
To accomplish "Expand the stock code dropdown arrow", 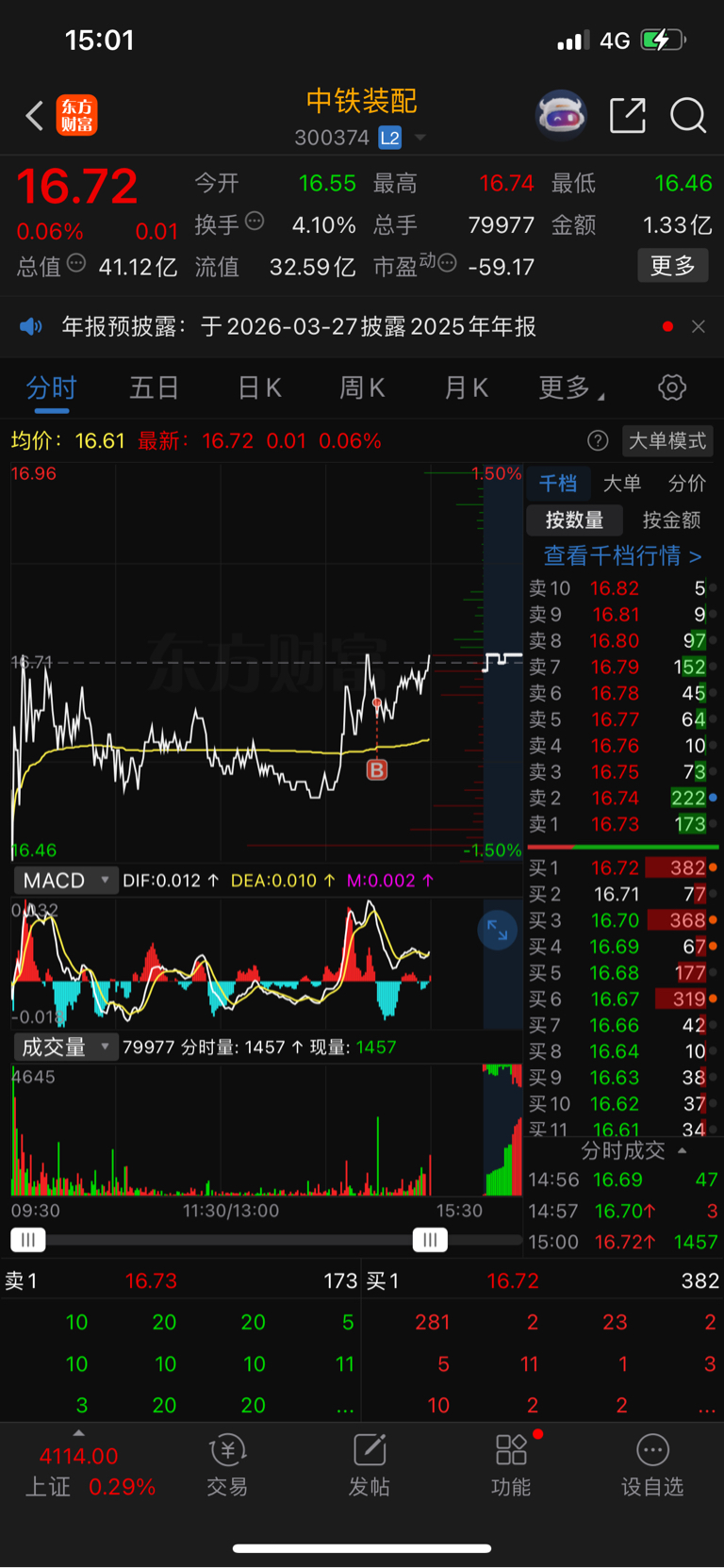I will 420,138.
